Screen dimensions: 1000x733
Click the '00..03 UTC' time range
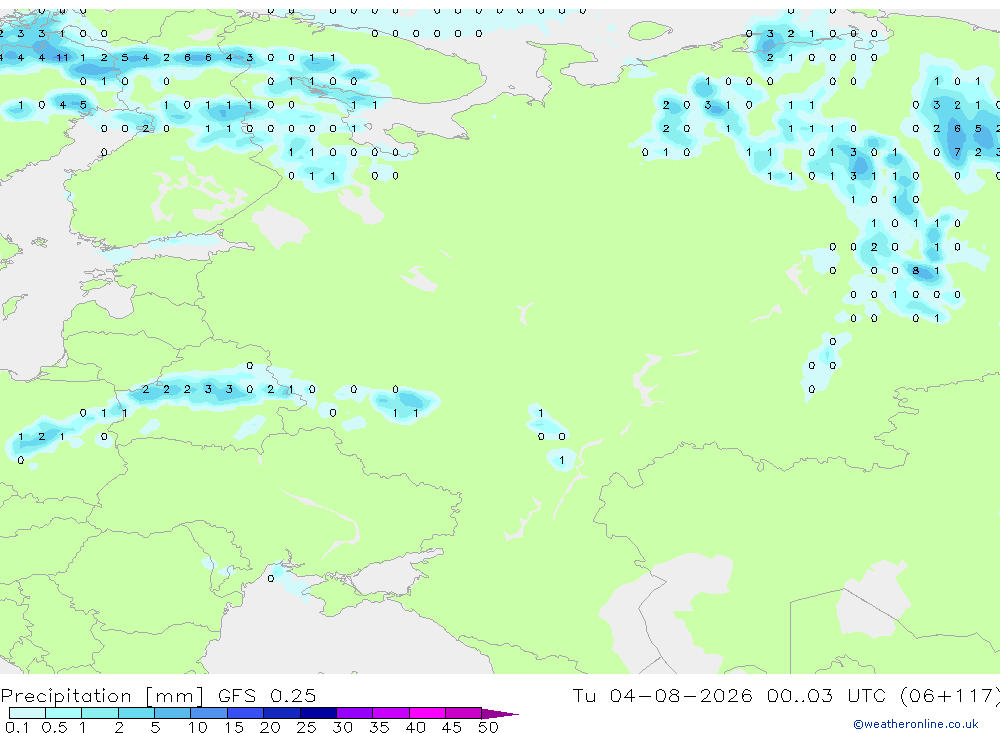(826, 695)
